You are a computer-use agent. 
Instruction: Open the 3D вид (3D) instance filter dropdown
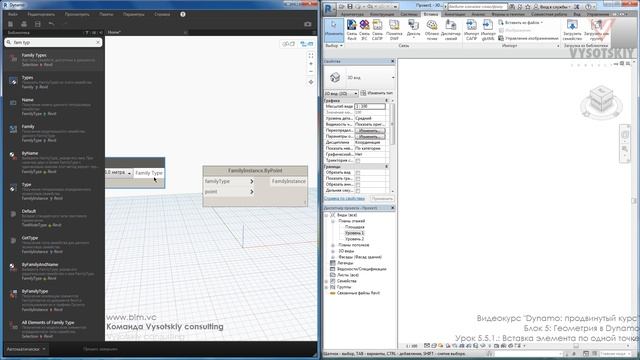(x=356, y=93)
